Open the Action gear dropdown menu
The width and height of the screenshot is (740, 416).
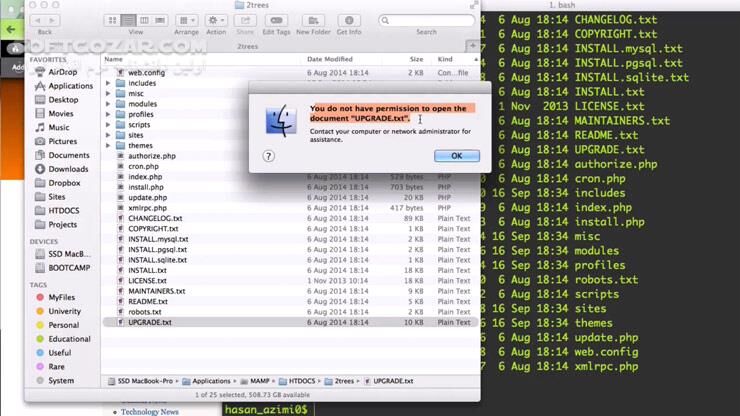click(216, 20)
